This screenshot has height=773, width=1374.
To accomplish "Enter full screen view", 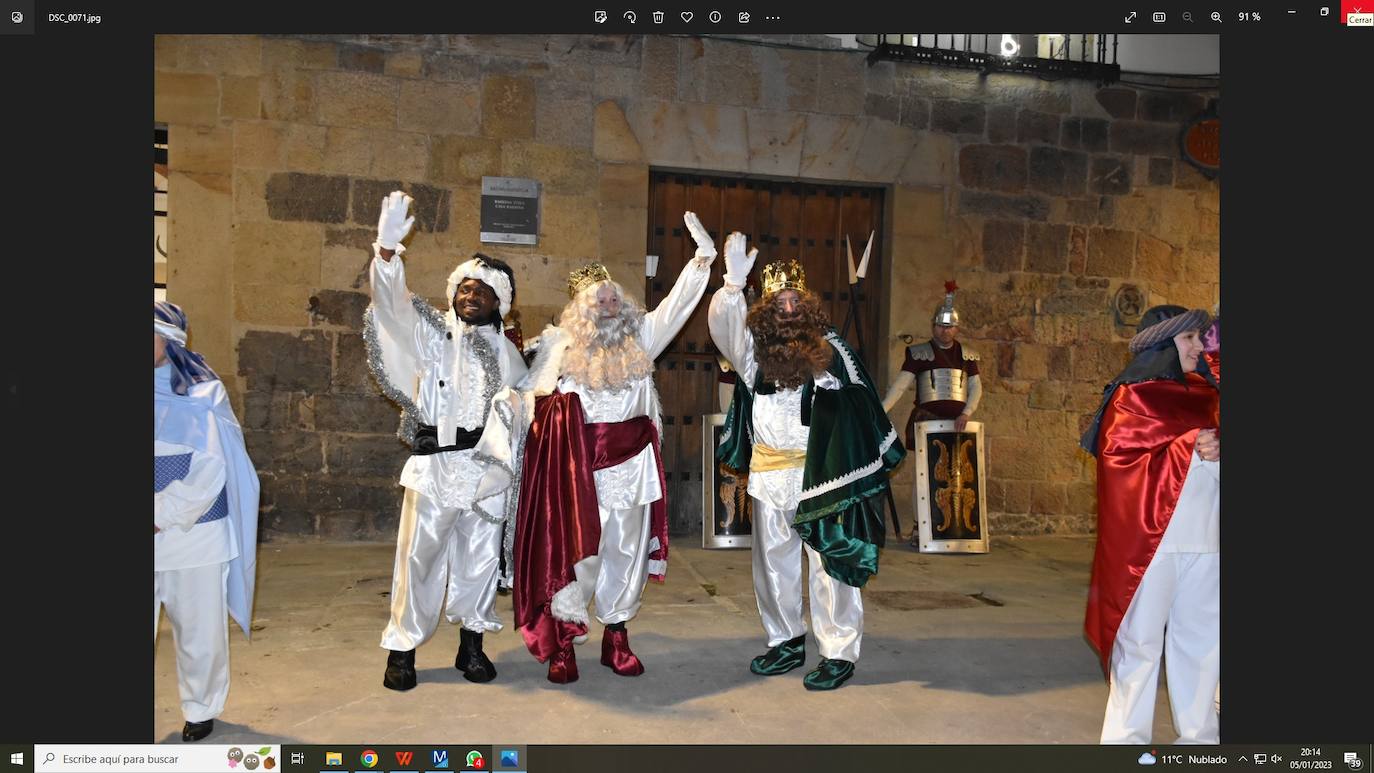I will coord(1130,17).
